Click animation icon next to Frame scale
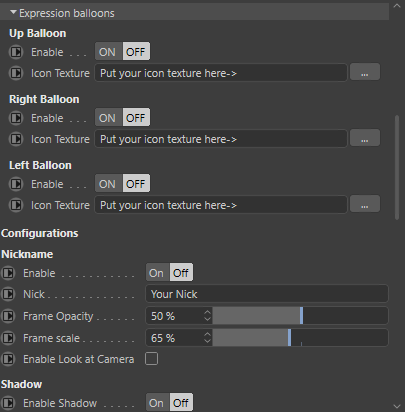 click(x=8, y=338)
